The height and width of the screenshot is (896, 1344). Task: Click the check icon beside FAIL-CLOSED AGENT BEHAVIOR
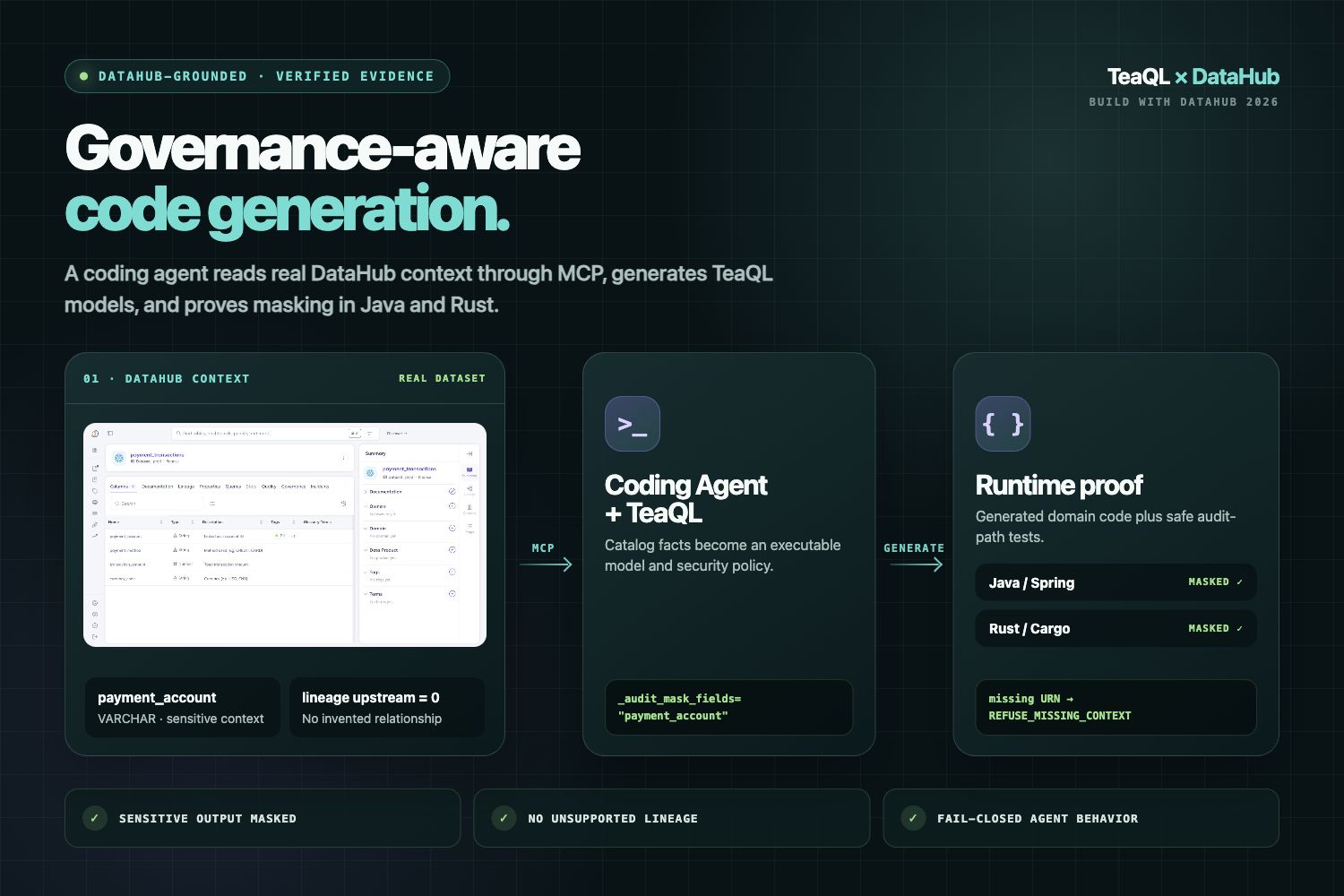pos(912,818)
